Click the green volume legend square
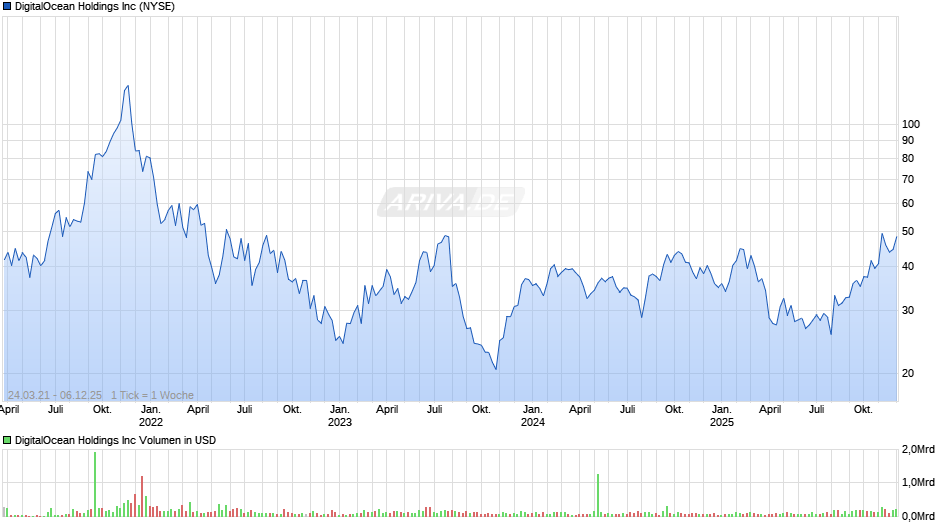Viewport: 940px width, 526px height. pos(7,440)
